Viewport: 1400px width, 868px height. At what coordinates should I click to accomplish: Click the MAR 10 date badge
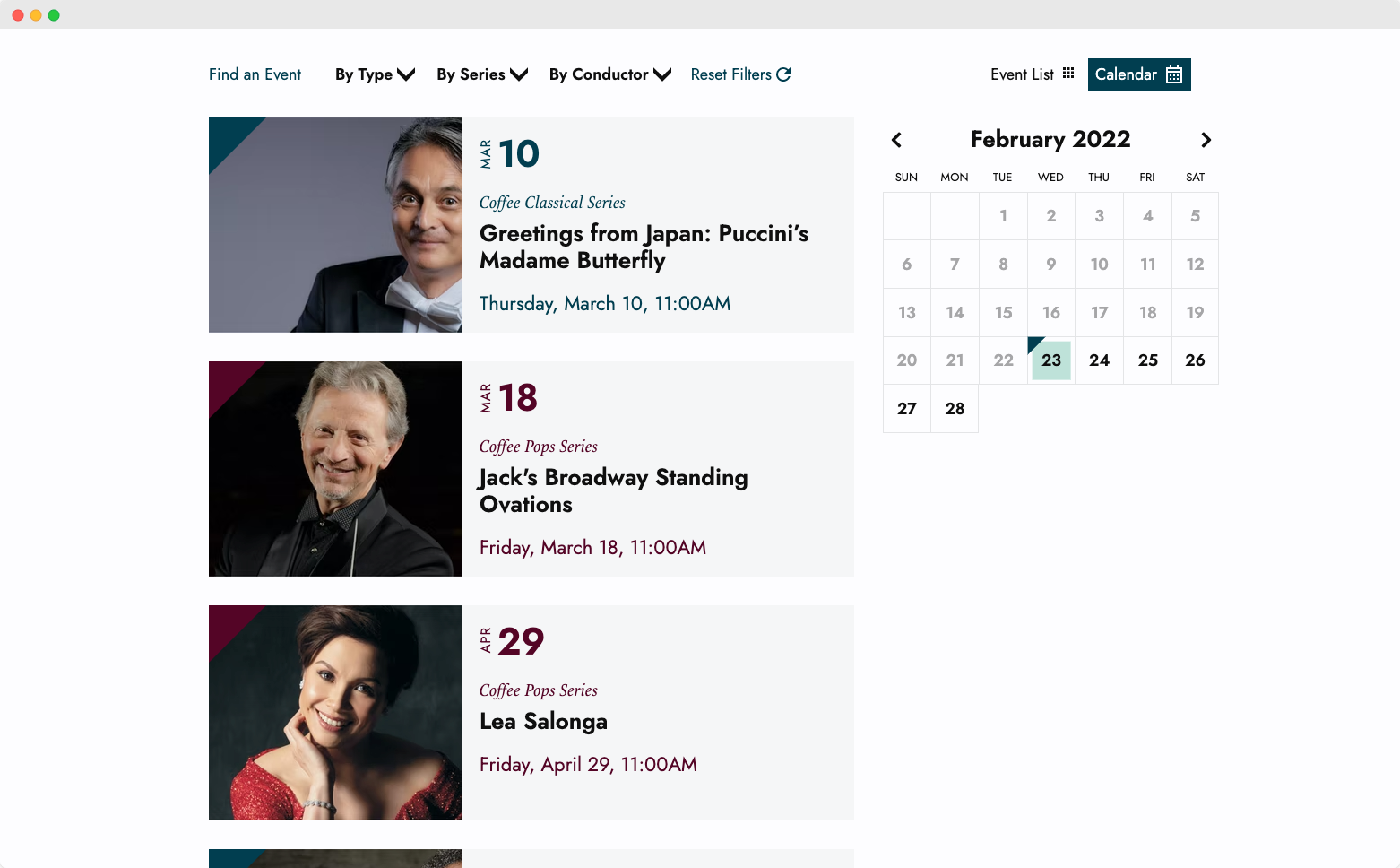point(509,154)
